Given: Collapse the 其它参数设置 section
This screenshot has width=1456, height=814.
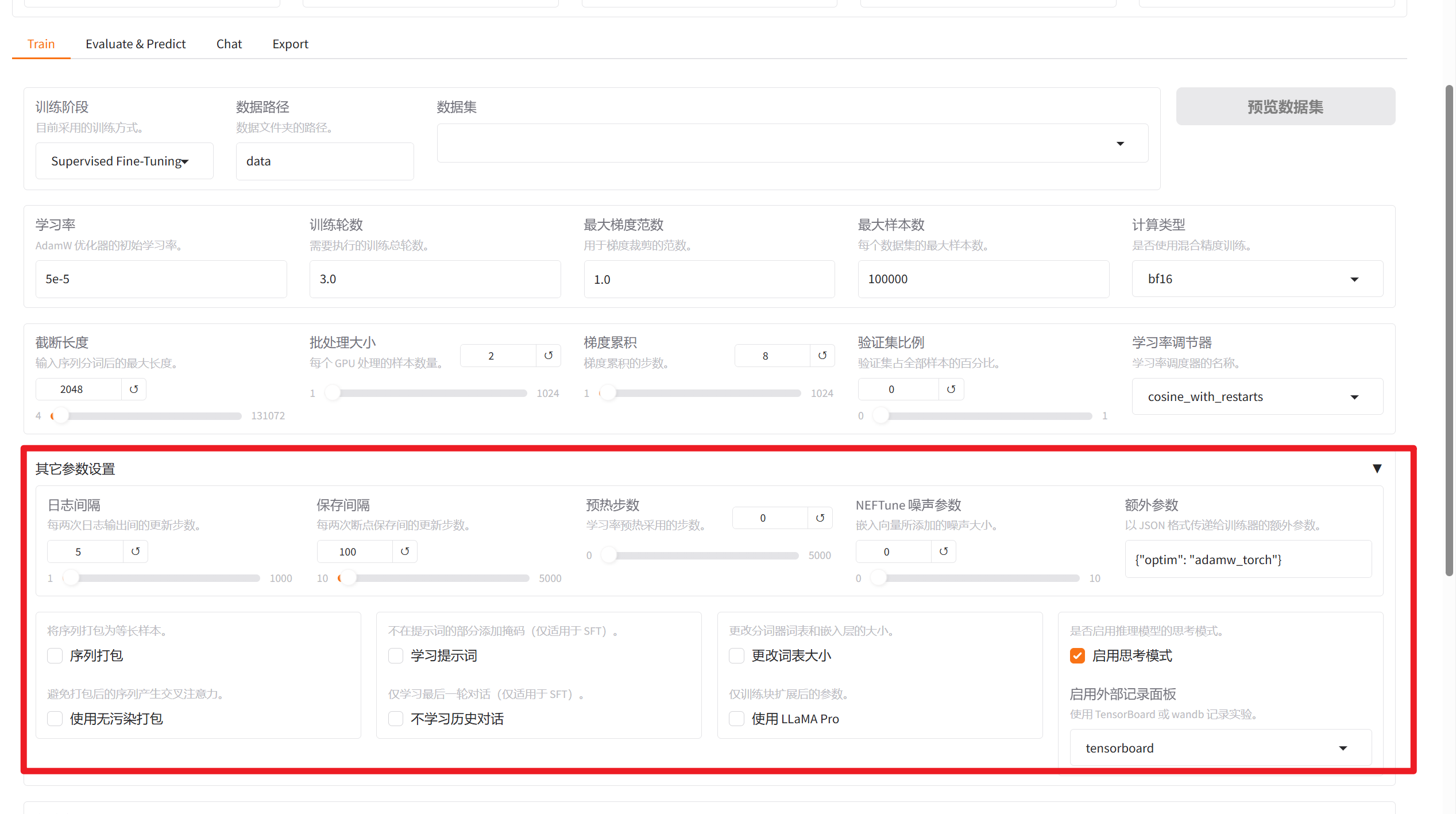Looking at the screenshot, I should (1377, 468).
